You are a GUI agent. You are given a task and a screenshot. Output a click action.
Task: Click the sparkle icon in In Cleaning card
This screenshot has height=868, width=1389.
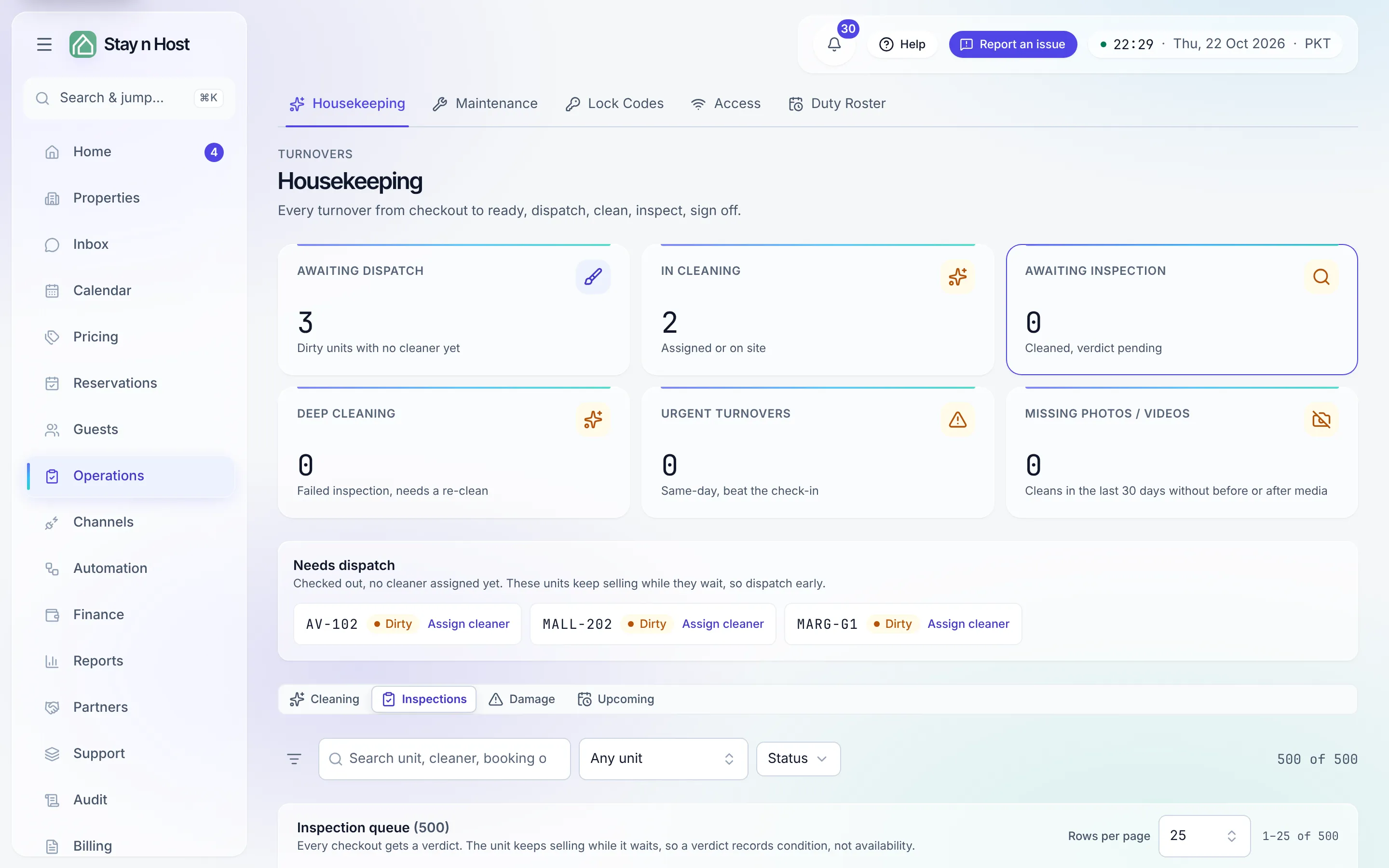(x=957, y=277)
